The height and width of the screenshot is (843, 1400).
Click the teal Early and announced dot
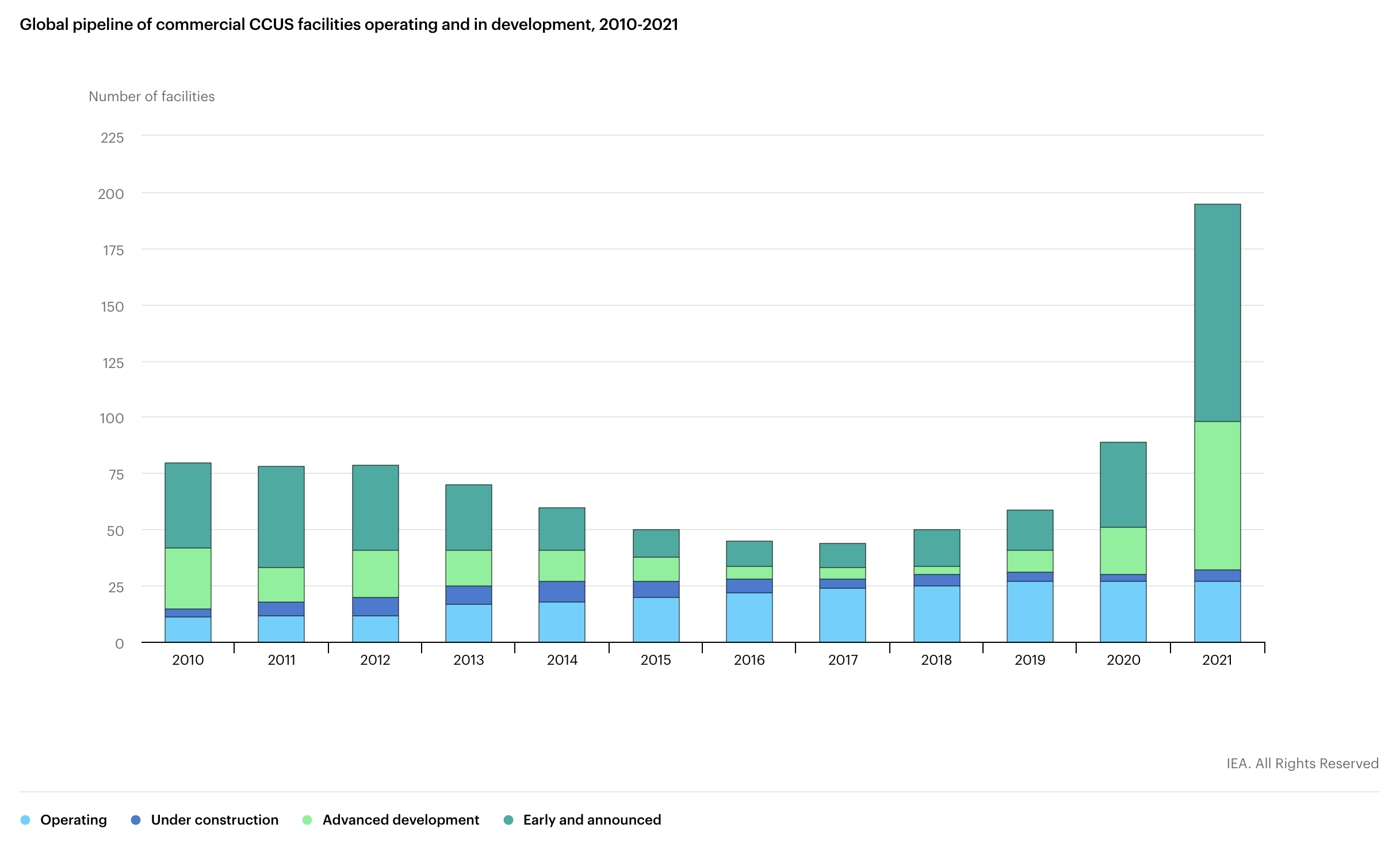coord(508,820)
